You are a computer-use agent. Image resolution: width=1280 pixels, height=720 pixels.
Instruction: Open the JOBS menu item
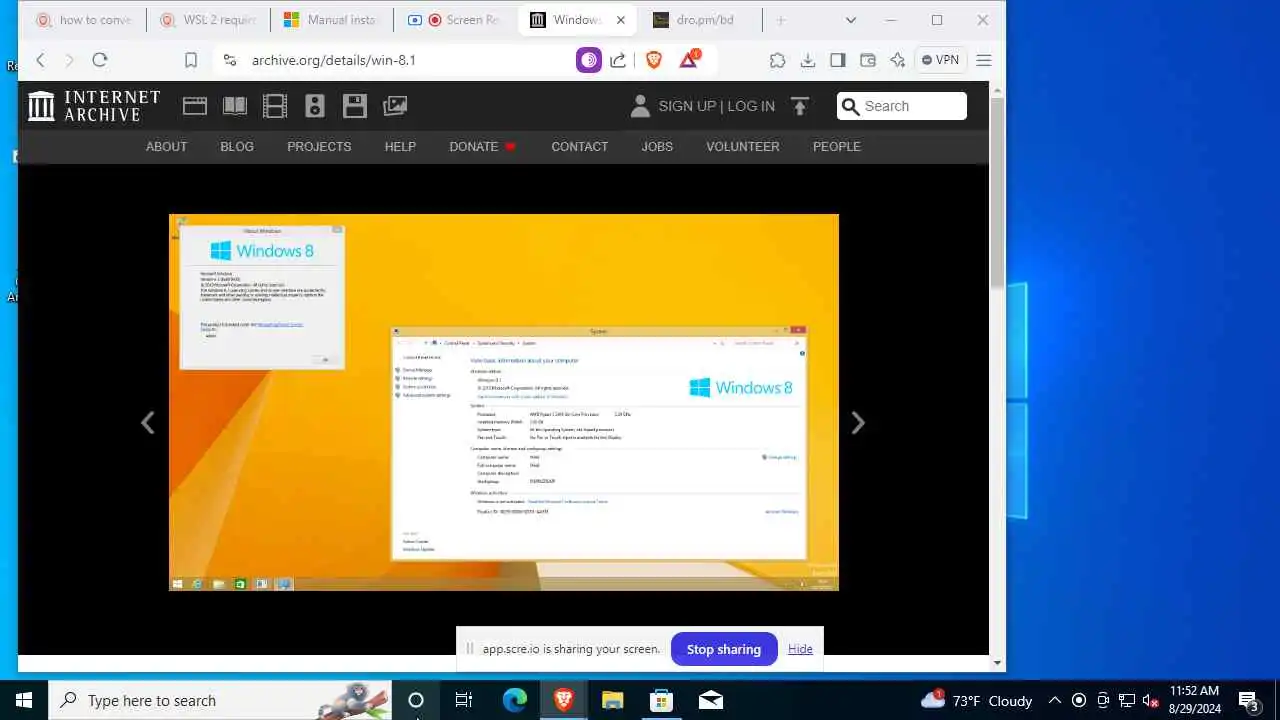pos(657,146)
